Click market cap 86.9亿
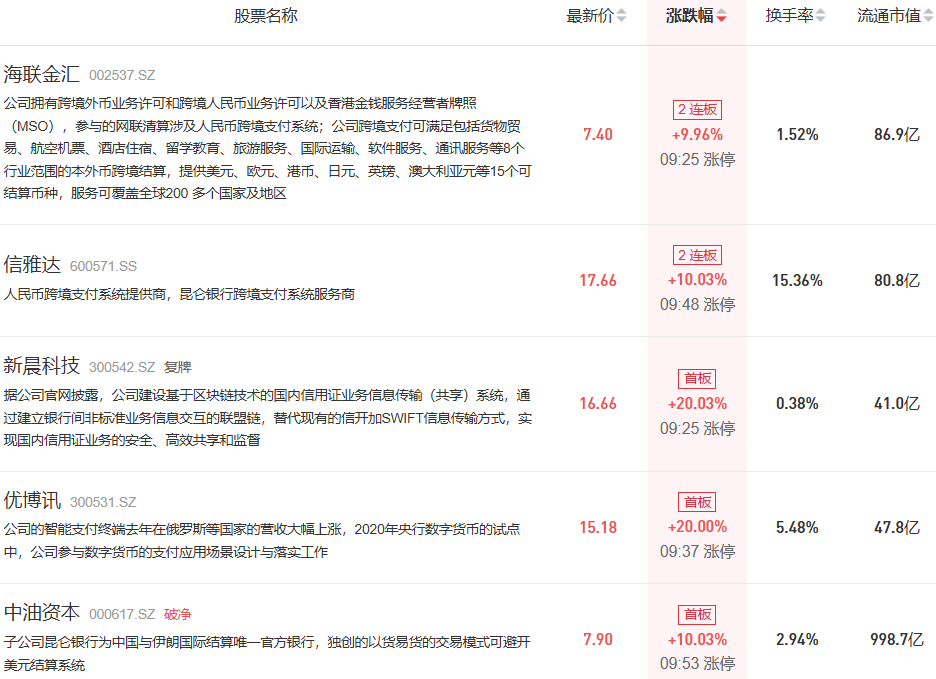The image size is (936, 679). click(897, 134)
